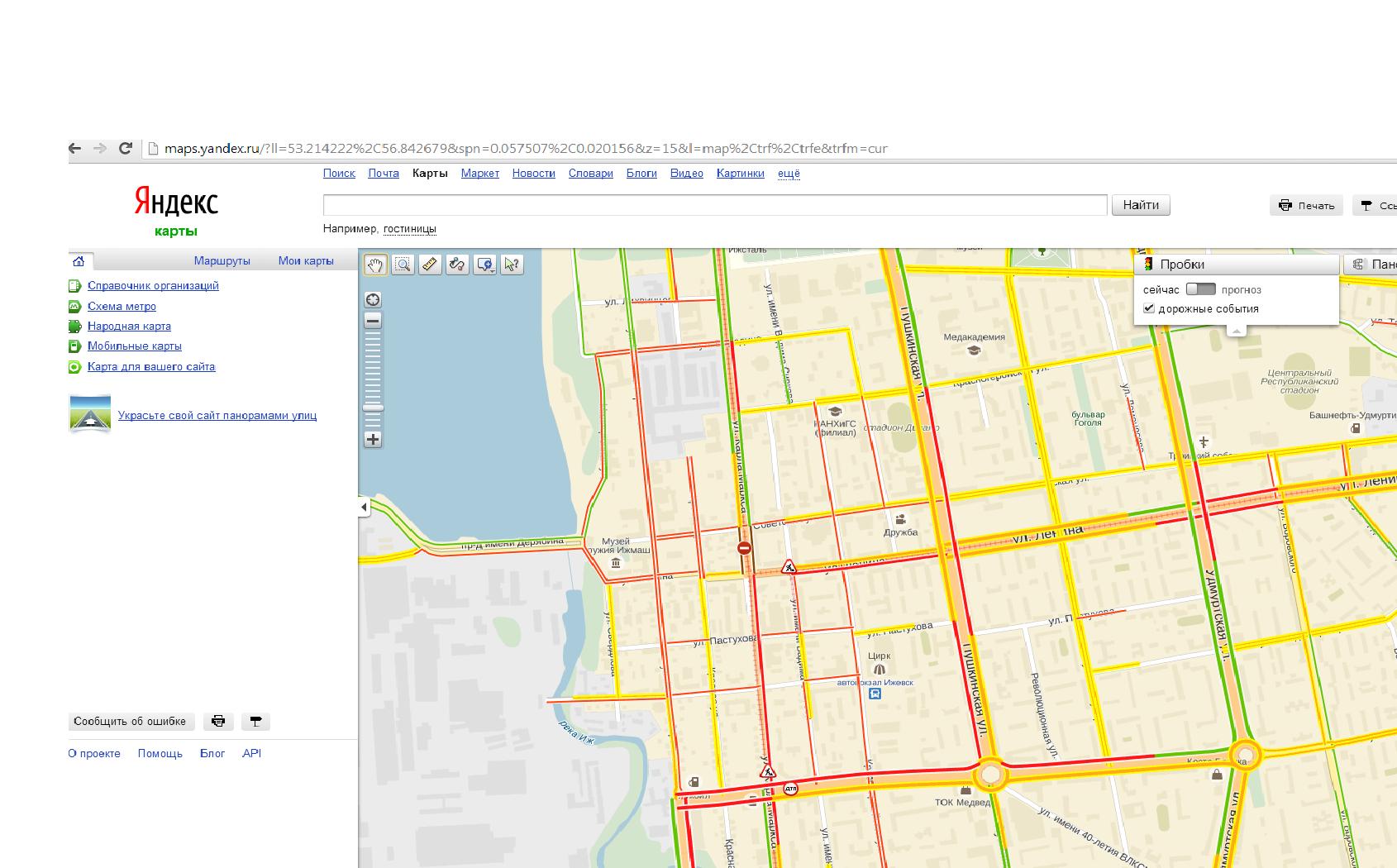
Task: Collapse the traffic panel with bottom arrow
Action: [1237, 331]
